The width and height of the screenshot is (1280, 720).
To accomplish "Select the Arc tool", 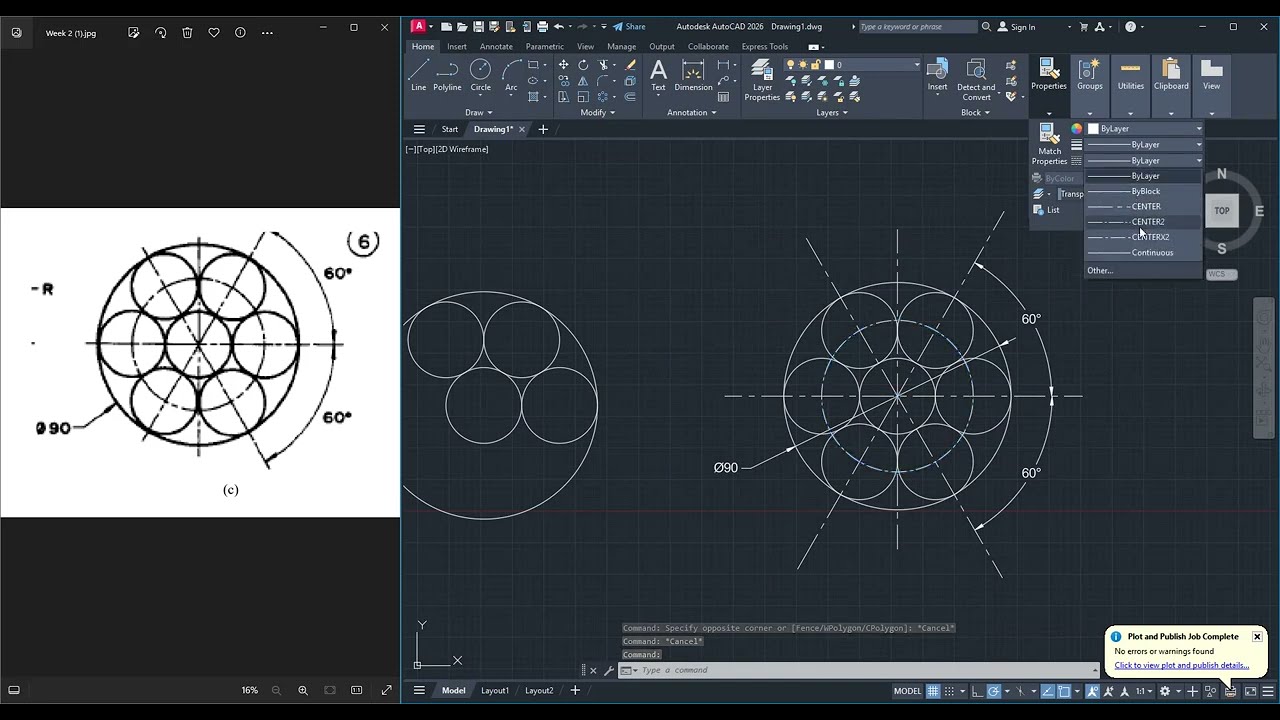I will 511,75.
